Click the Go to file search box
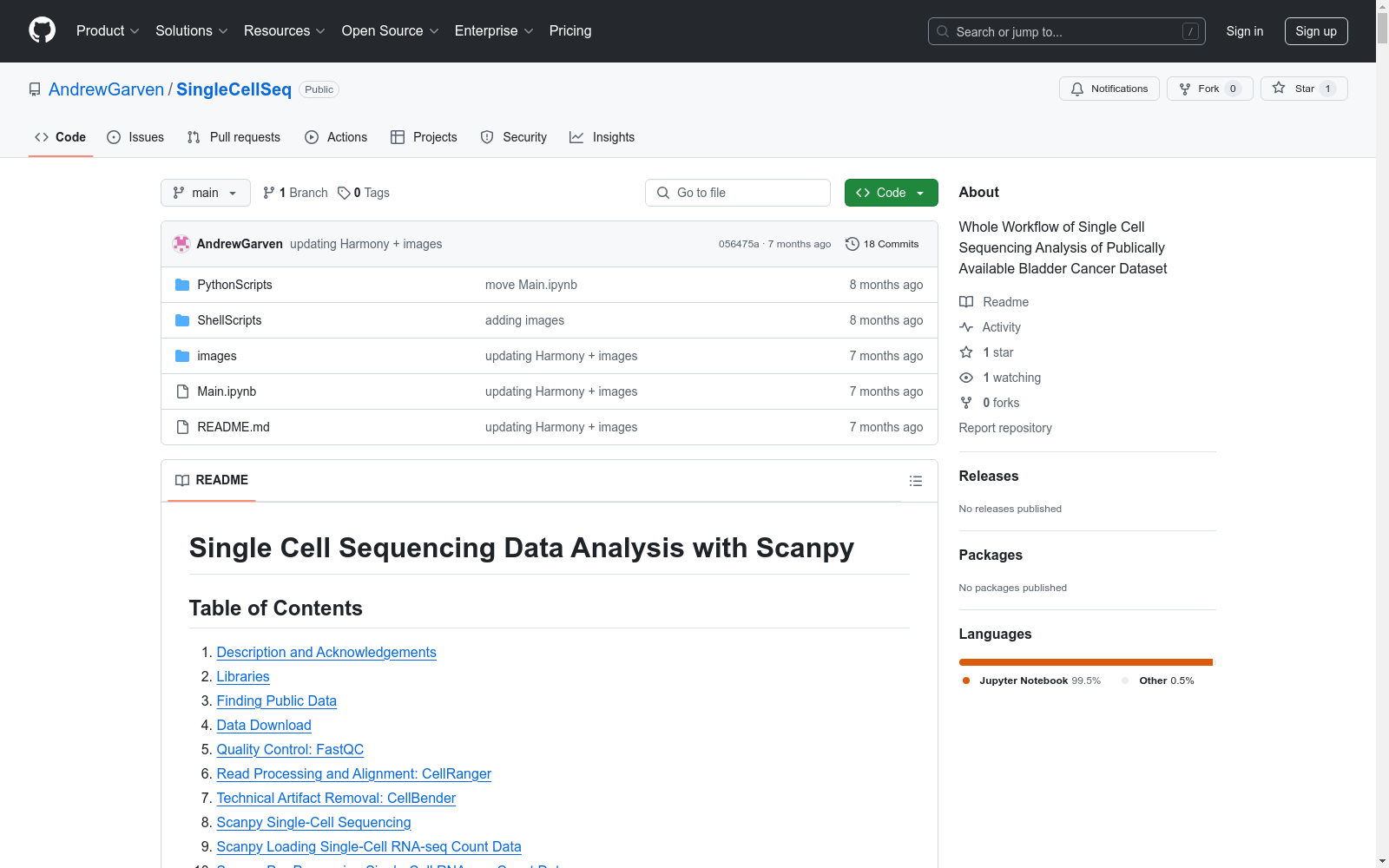Screen dimensions: 1389x868 [738, 193]
